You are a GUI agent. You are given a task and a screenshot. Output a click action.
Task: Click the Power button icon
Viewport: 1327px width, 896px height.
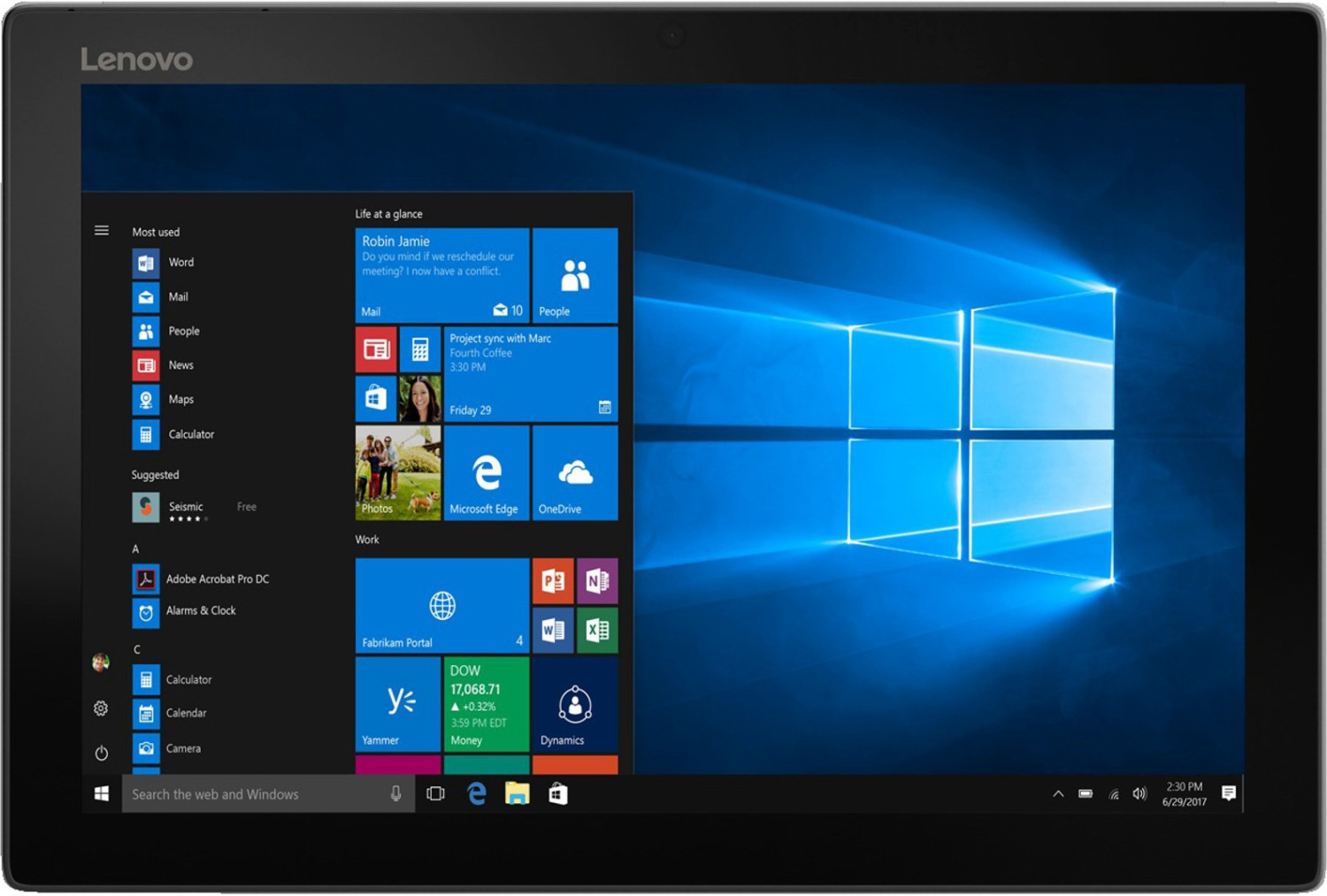coord(101,753)
